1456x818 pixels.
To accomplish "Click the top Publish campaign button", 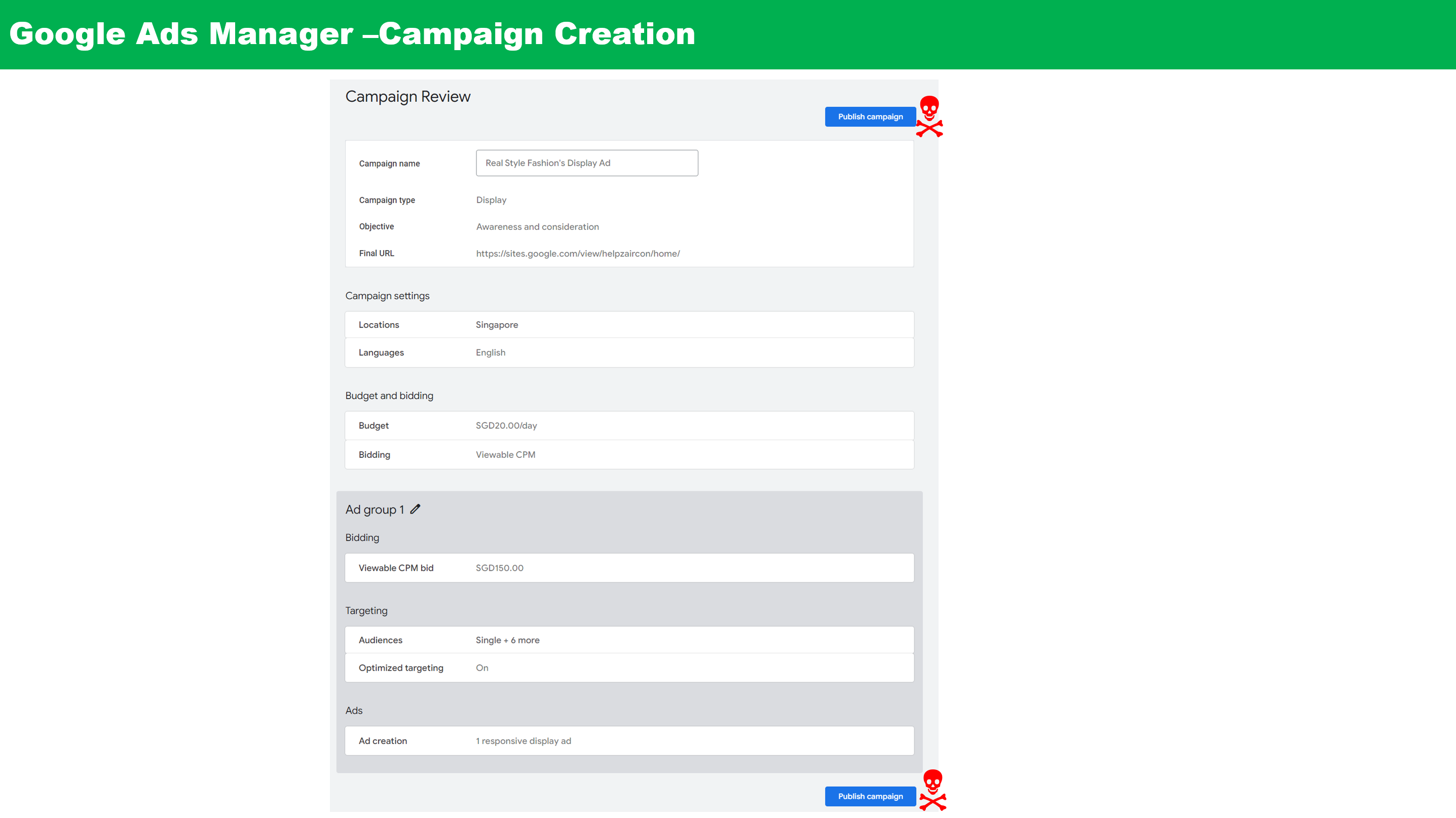I will click(x=870, y=117).
